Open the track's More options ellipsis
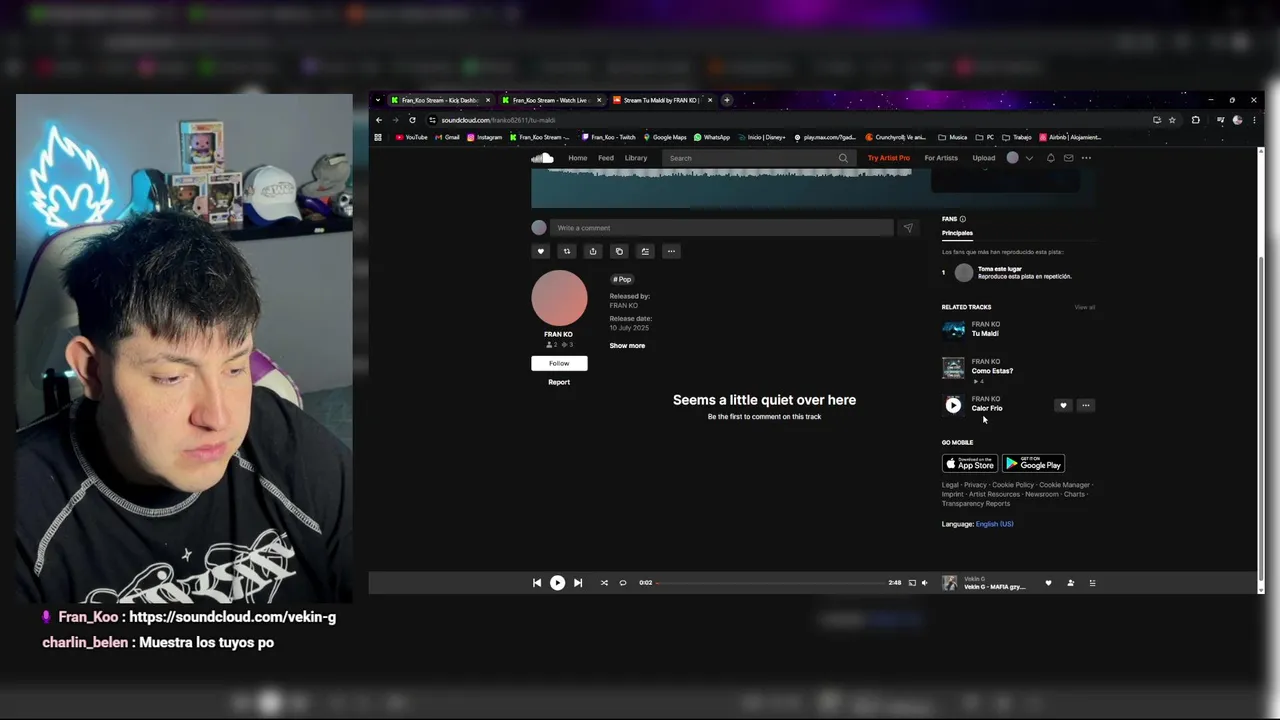The height and width of the screenshot is (720, 1280). (x=671, y=251)
